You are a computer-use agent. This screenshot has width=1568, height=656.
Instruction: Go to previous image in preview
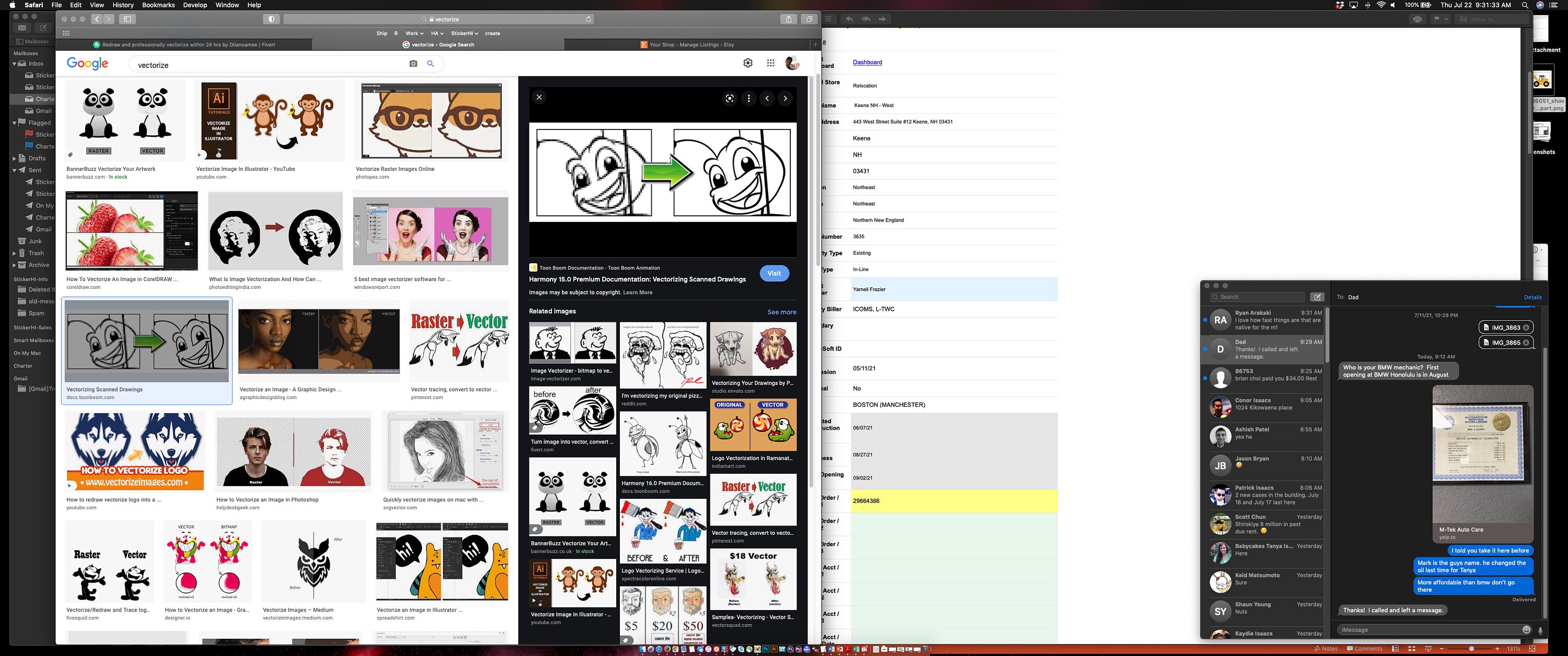(x=767, y=99)
